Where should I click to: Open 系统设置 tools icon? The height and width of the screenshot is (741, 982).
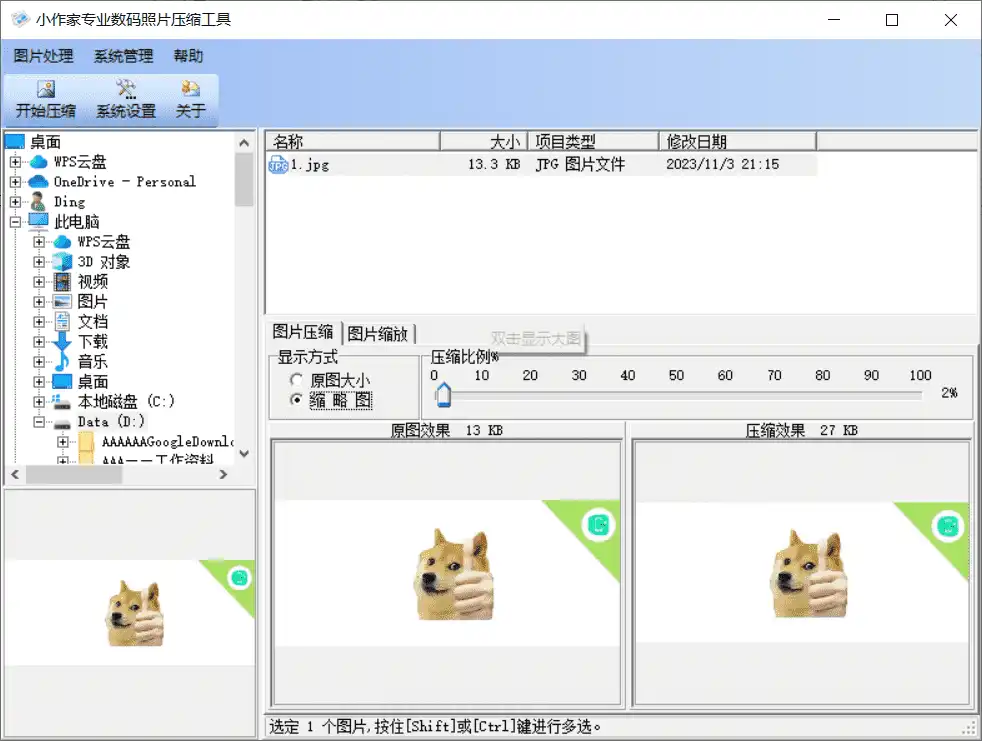point(126,89)
